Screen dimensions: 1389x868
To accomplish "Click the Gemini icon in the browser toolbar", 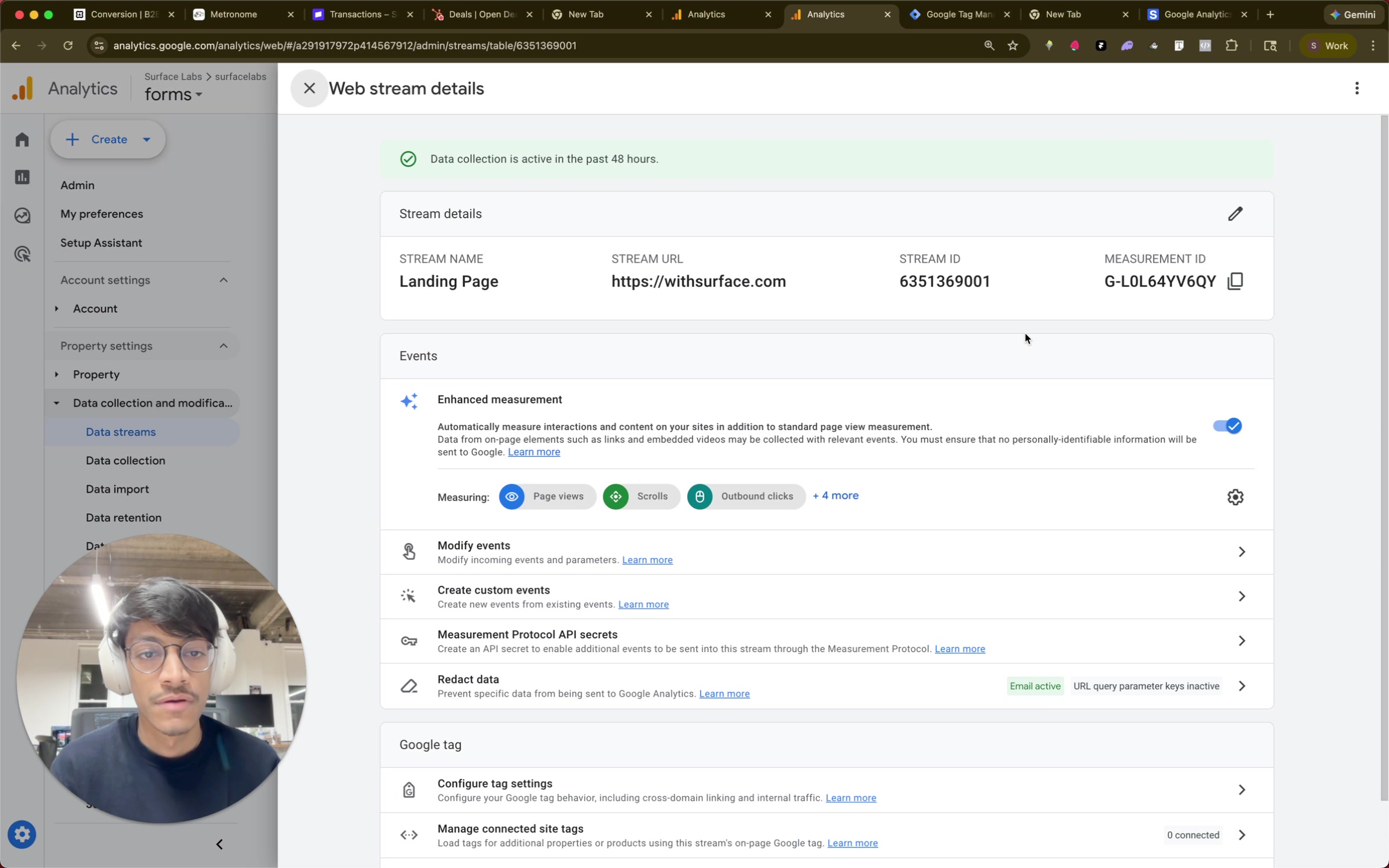I will point(1352,14).
